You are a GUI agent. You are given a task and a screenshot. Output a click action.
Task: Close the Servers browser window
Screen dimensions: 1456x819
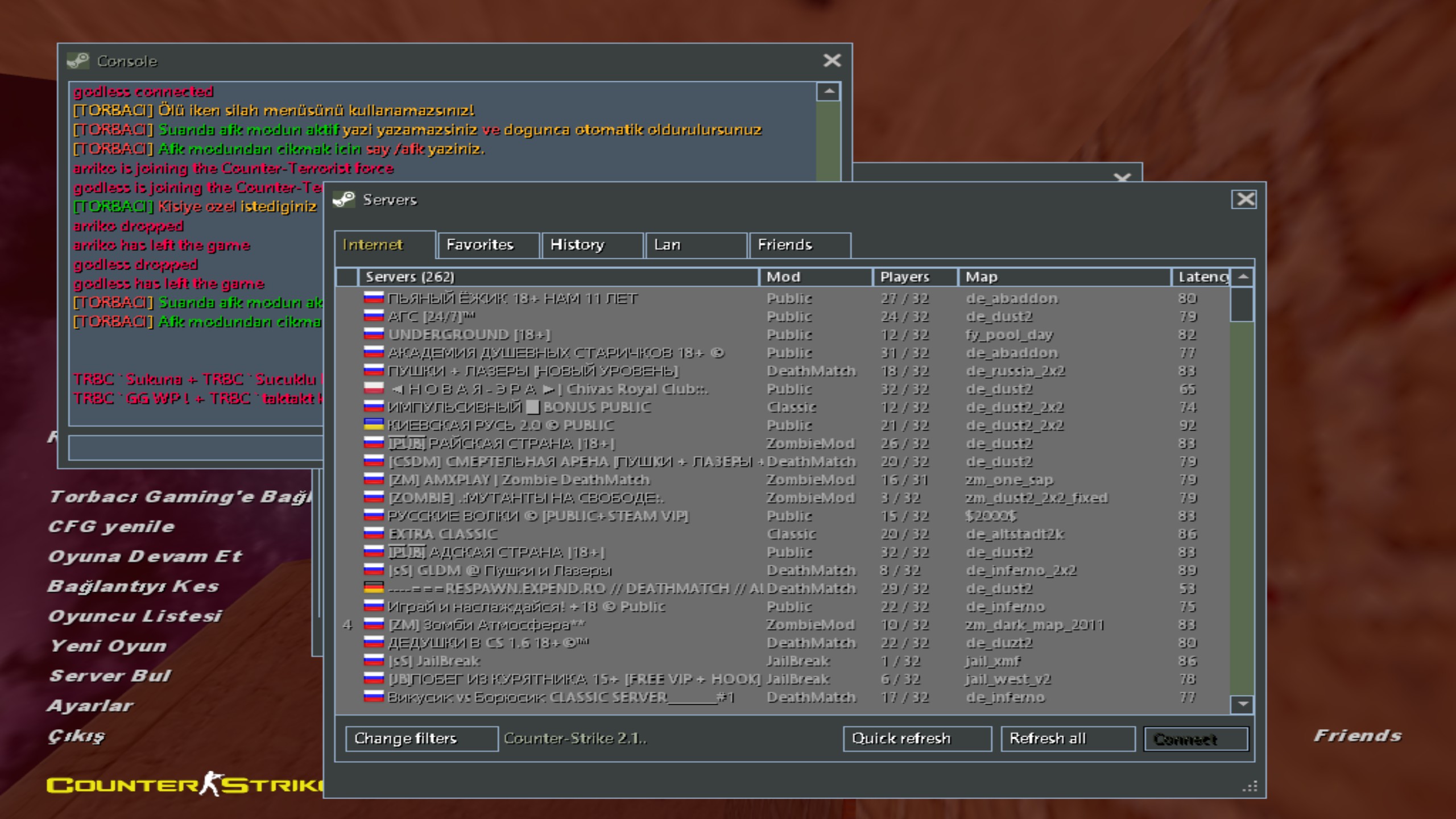[1244, 199]
